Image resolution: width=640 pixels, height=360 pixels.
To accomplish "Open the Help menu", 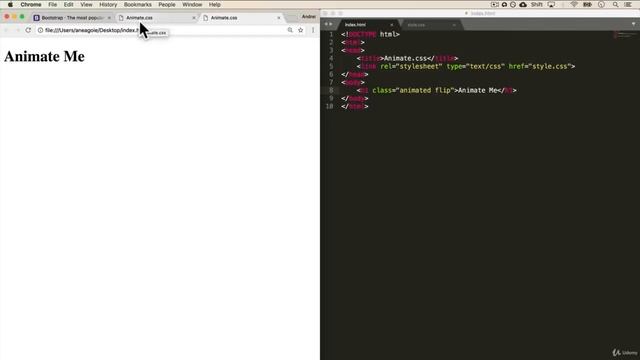I will [215, 4].
